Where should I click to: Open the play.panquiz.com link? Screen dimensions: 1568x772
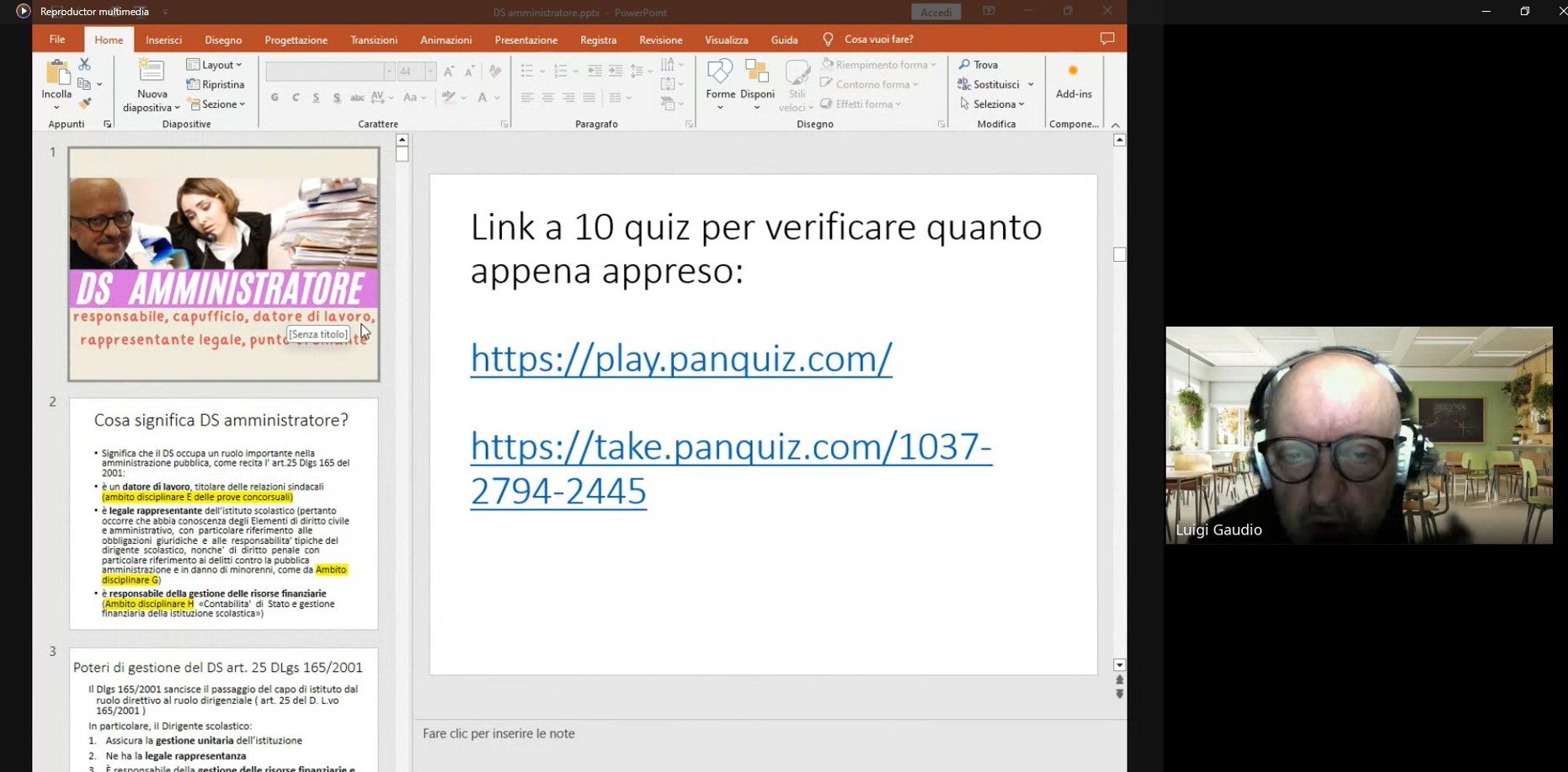[x=680, y=359]
